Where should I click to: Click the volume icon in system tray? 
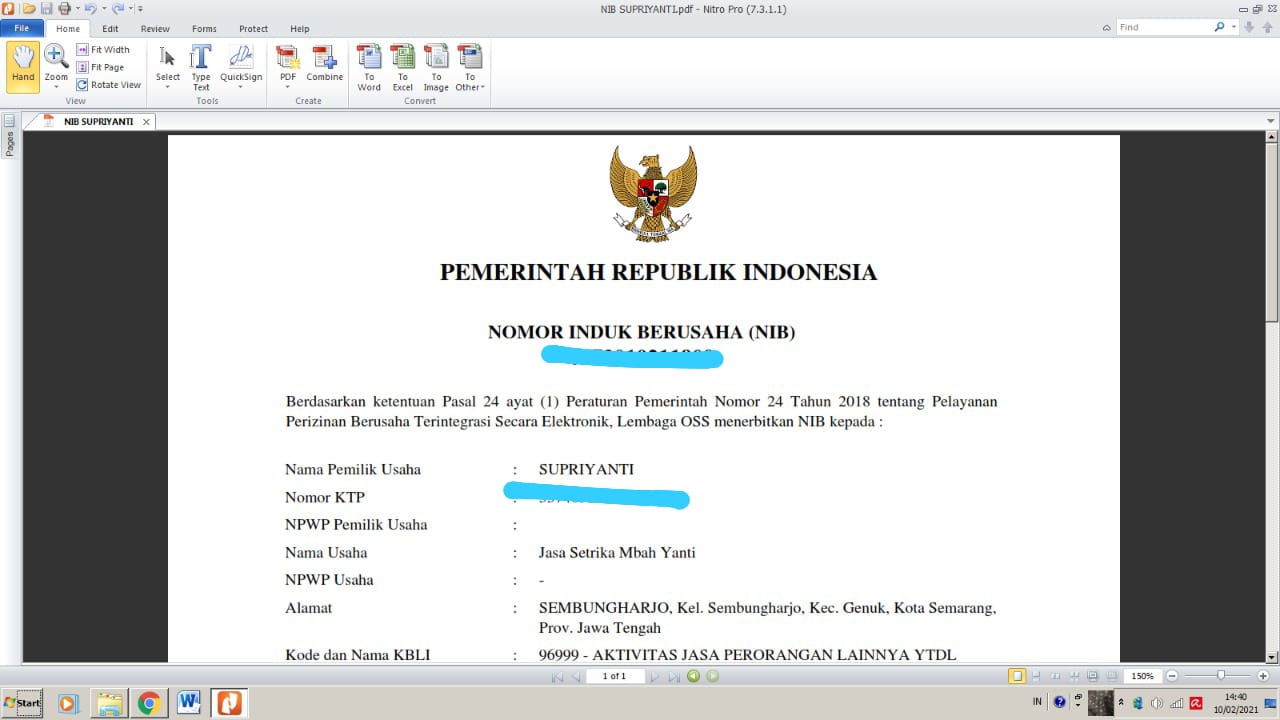[x=1156, y=703]
